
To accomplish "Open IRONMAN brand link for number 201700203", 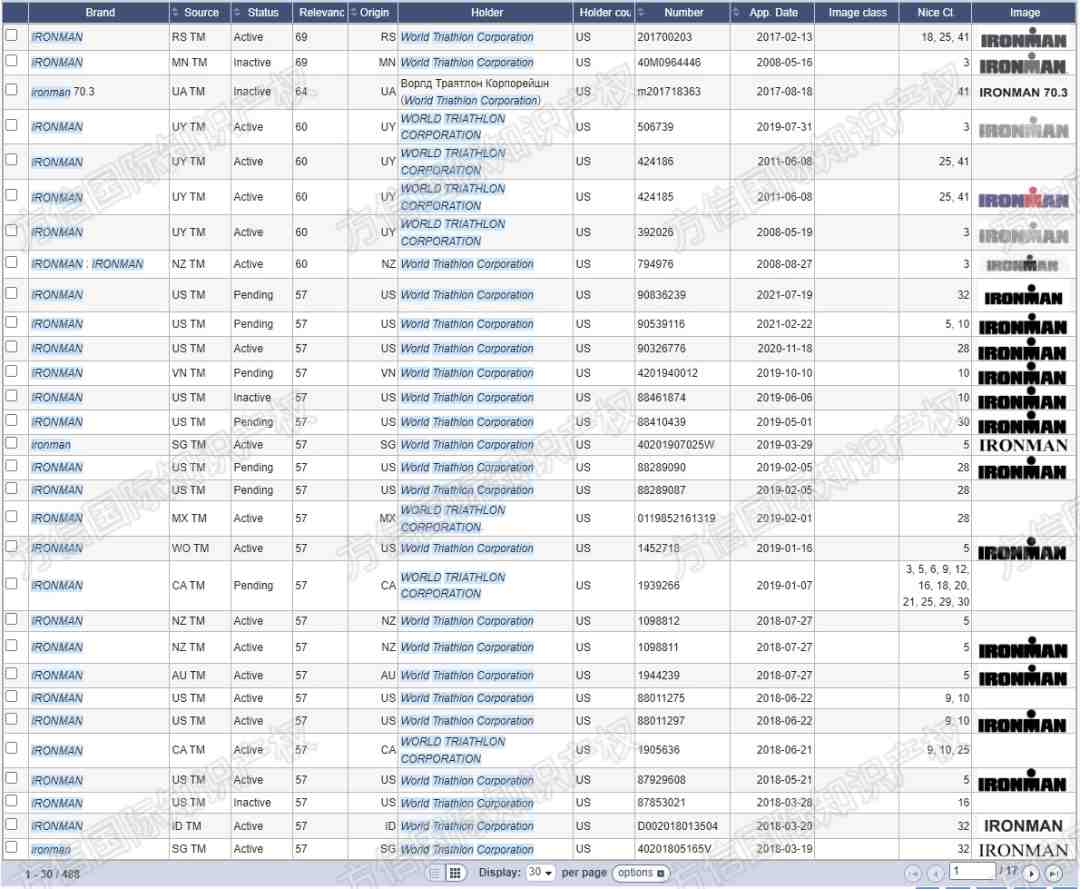I will pos(57,37).
